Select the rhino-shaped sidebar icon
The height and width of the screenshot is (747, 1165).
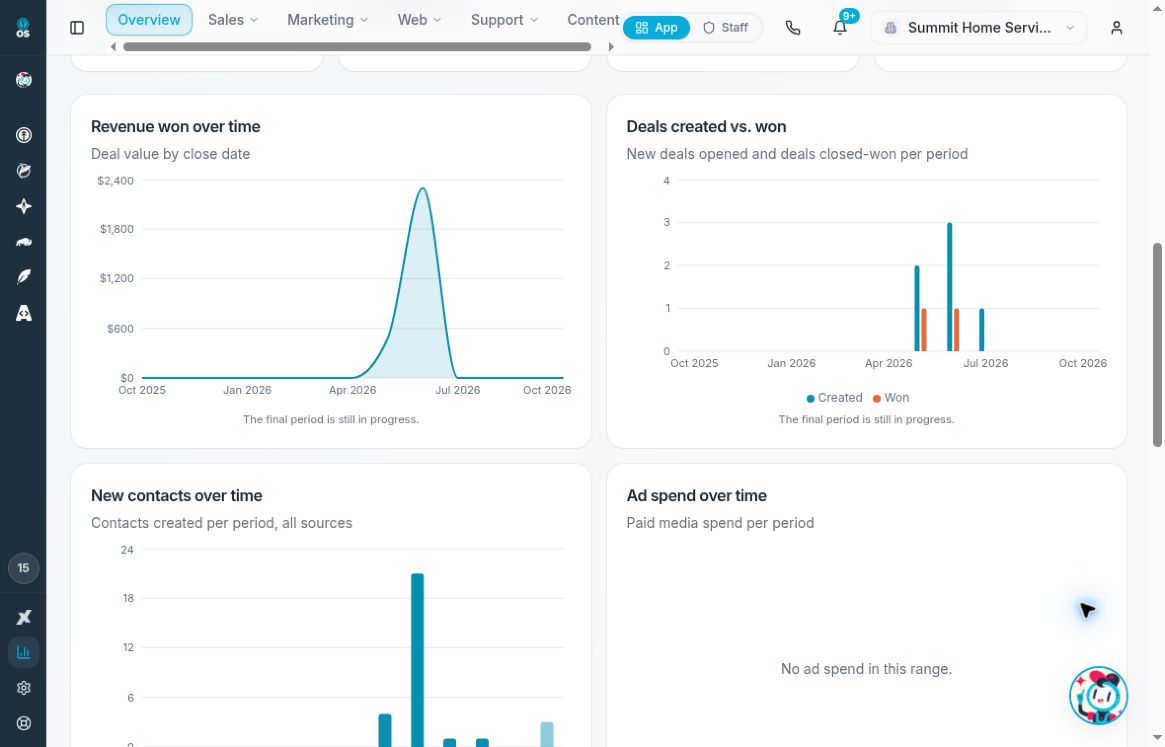(x=24, y=242)
